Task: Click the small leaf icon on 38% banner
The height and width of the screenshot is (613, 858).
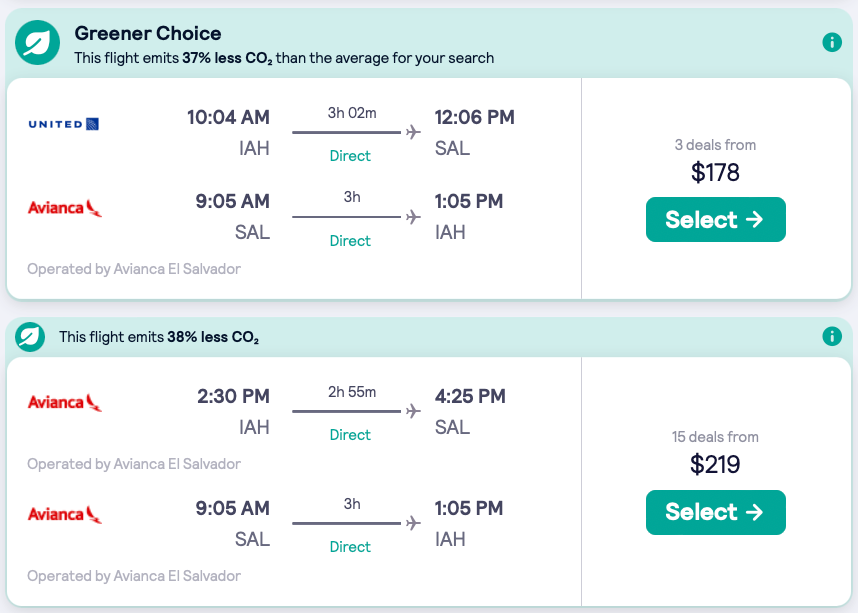Action: pyautogui.click(x=30, y=337)
